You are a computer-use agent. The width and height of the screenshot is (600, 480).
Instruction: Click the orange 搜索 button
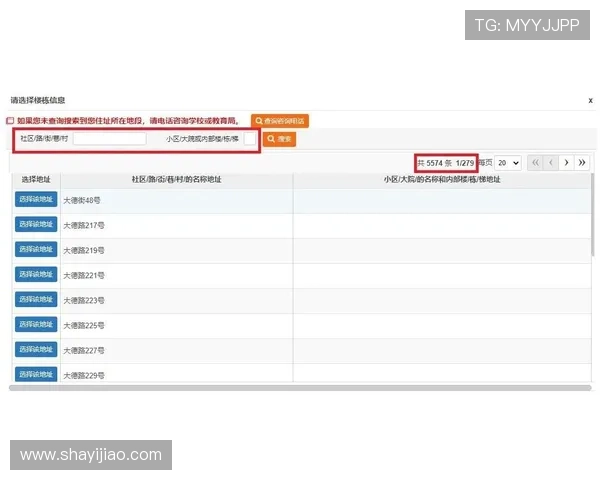tap(279, 139)
